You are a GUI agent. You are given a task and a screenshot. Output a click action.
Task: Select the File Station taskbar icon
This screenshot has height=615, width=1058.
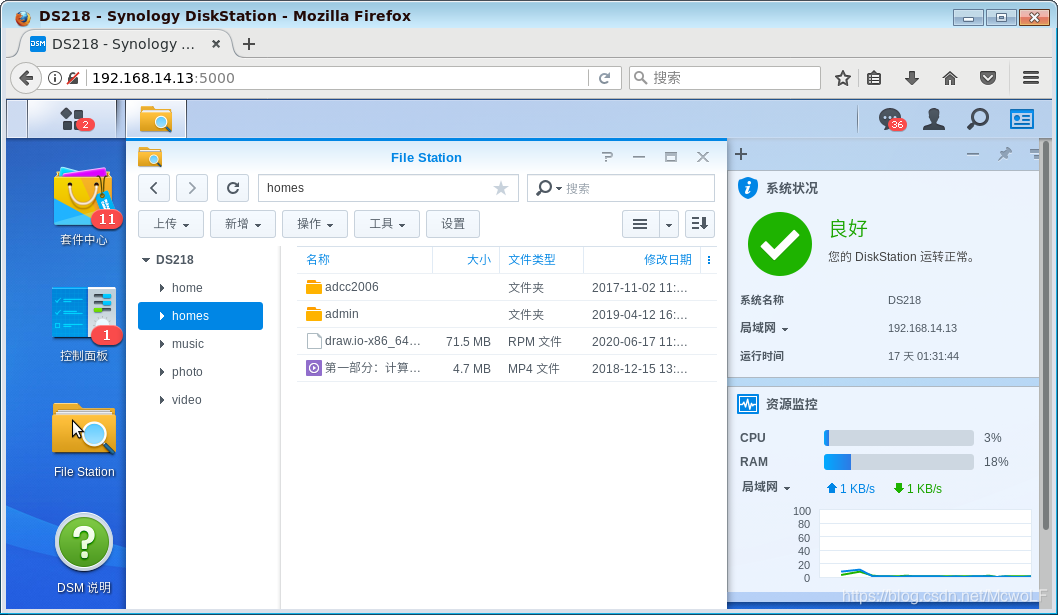[156, 119]
